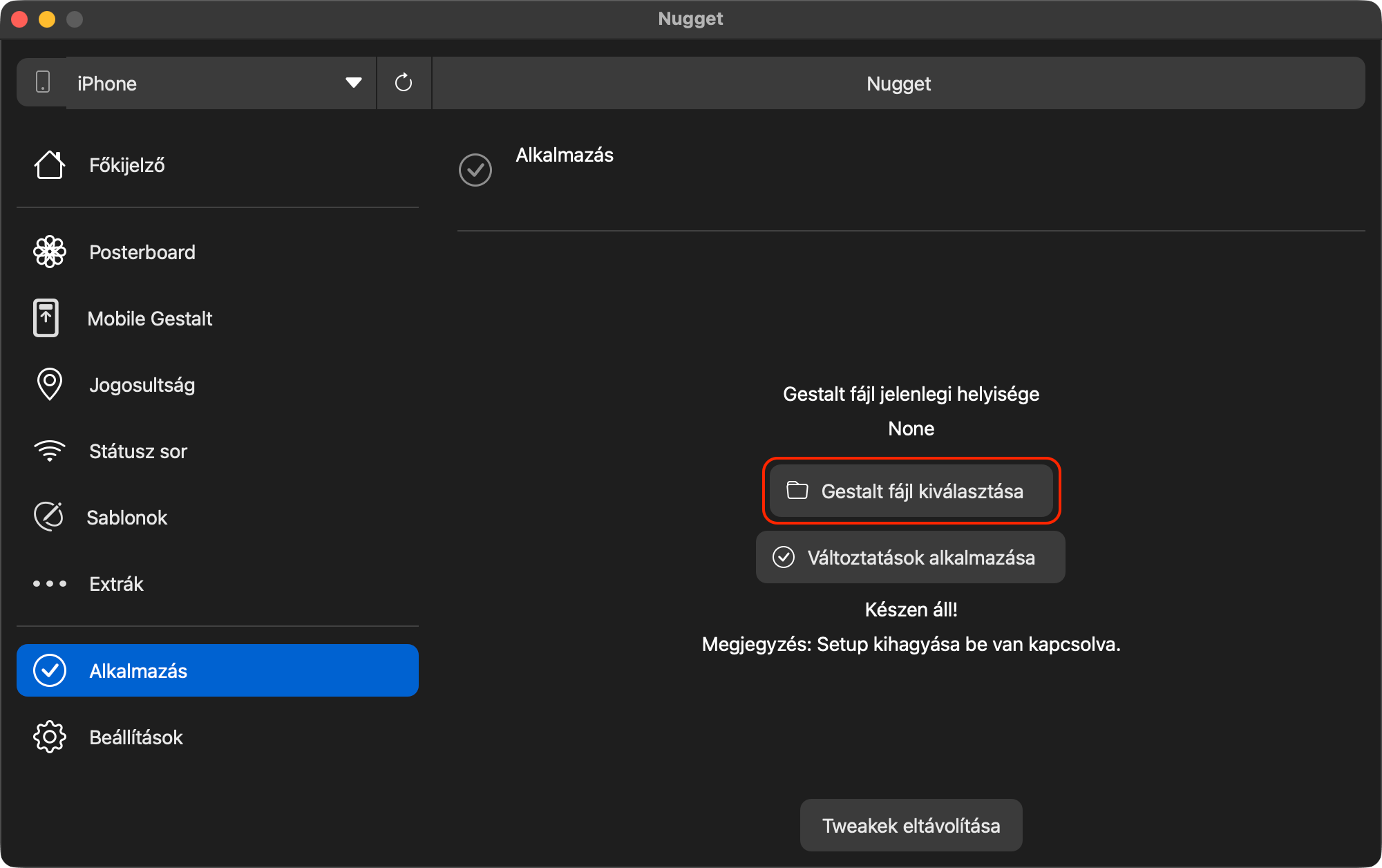Screen dimensions: 1382x868
Task: Click the checkmark icon beside Alkalmazás header
Action: tap(475, 170)
